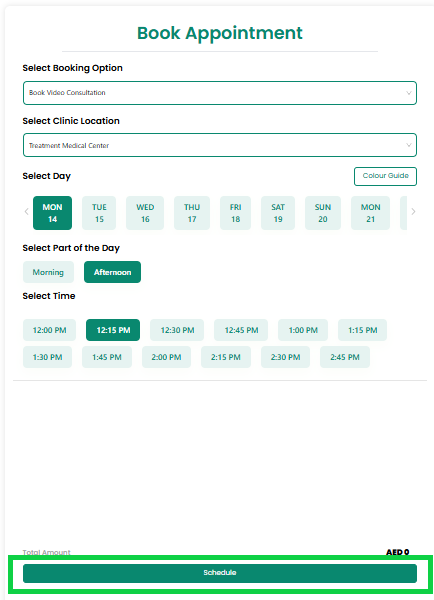Pick Friday 18 date tile
Viewport: 434px width, 600px height.
(235, 213)
